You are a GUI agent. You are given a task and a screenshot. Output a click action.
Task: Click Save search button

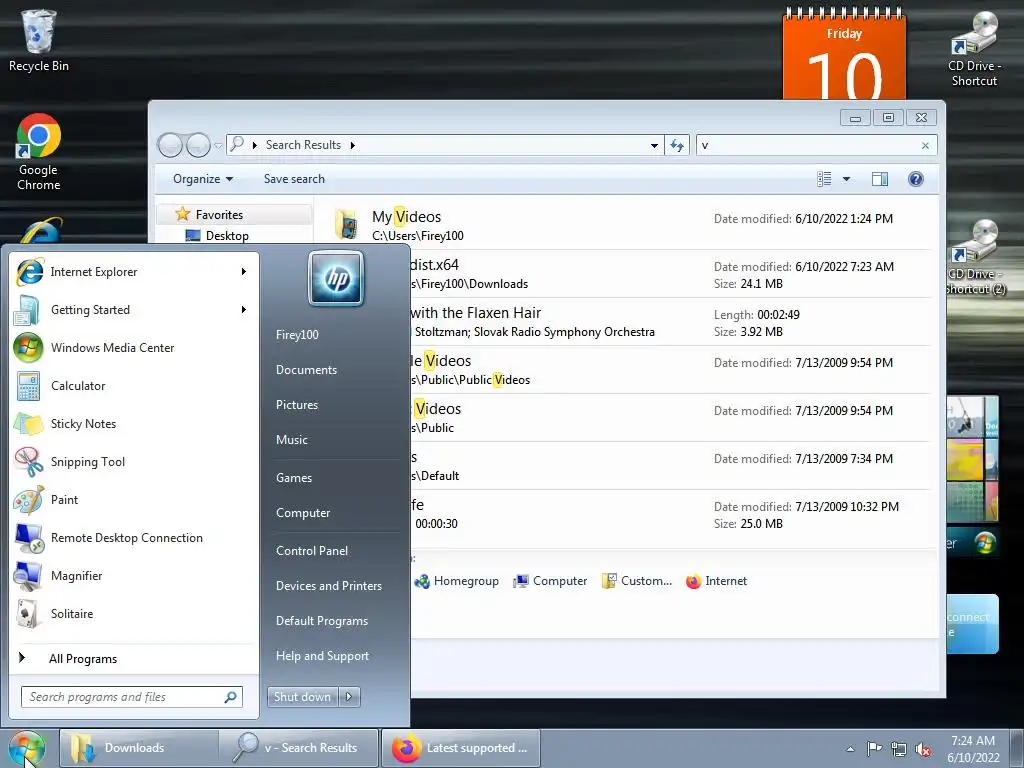pos(294,179)
